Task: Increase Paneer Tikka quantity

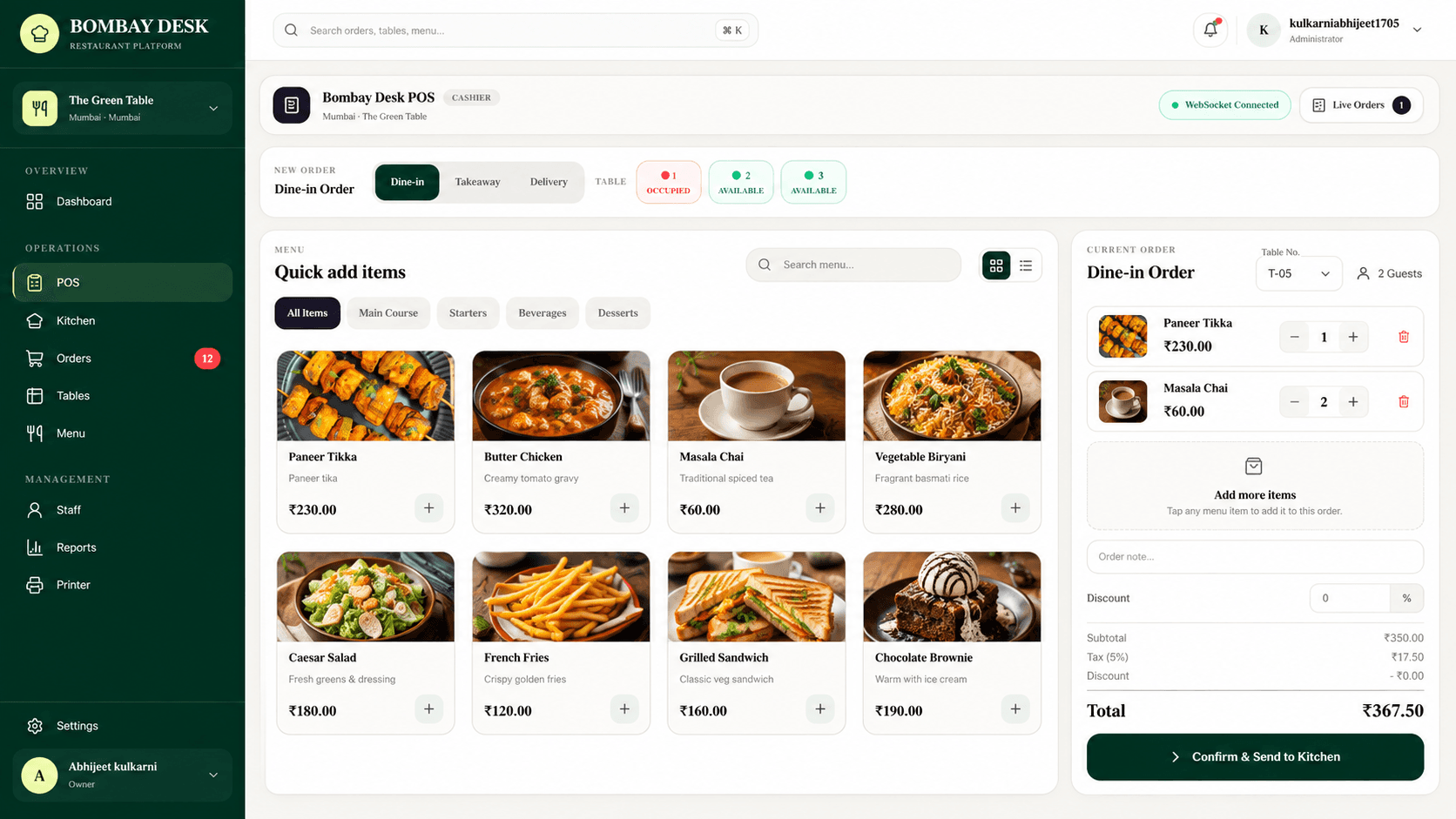Action: [x=1353, y=337]
